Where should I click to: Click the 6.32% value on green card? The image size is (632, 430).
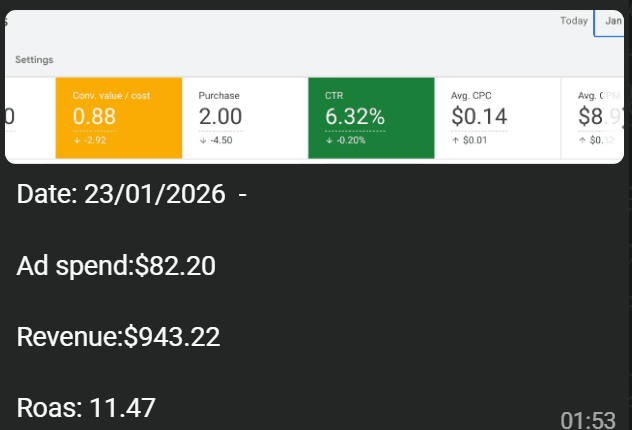pyautogui.click(x=355, y=117)
